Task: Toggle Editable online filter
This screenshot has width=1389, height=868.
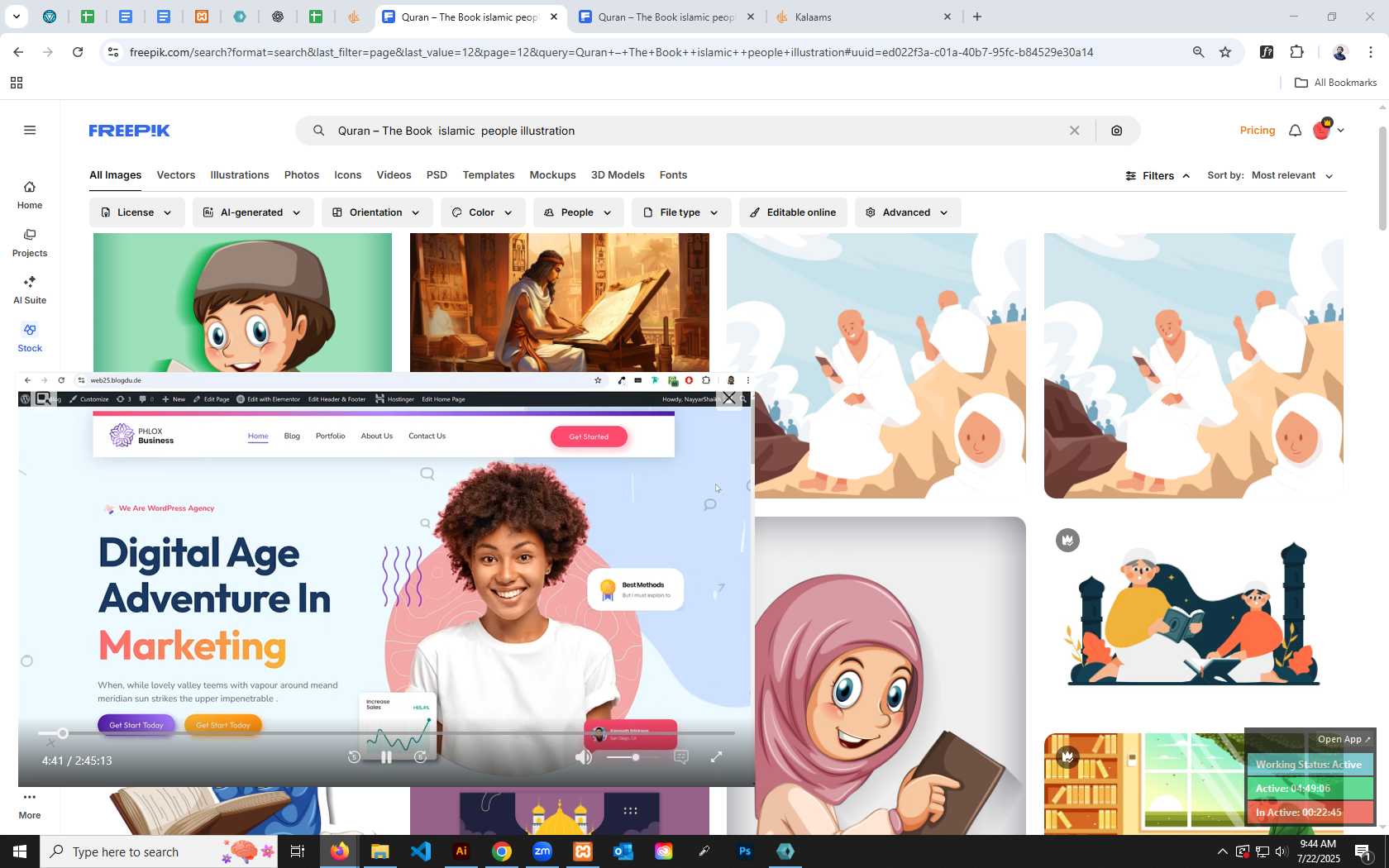Action: [x=793, y=212]
